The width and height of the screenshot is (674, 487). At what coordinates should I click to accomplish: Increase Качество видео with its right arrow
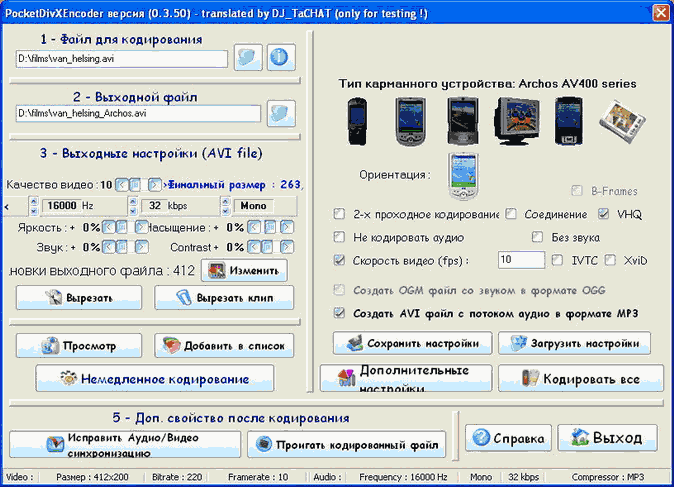(x=154, y=185)
